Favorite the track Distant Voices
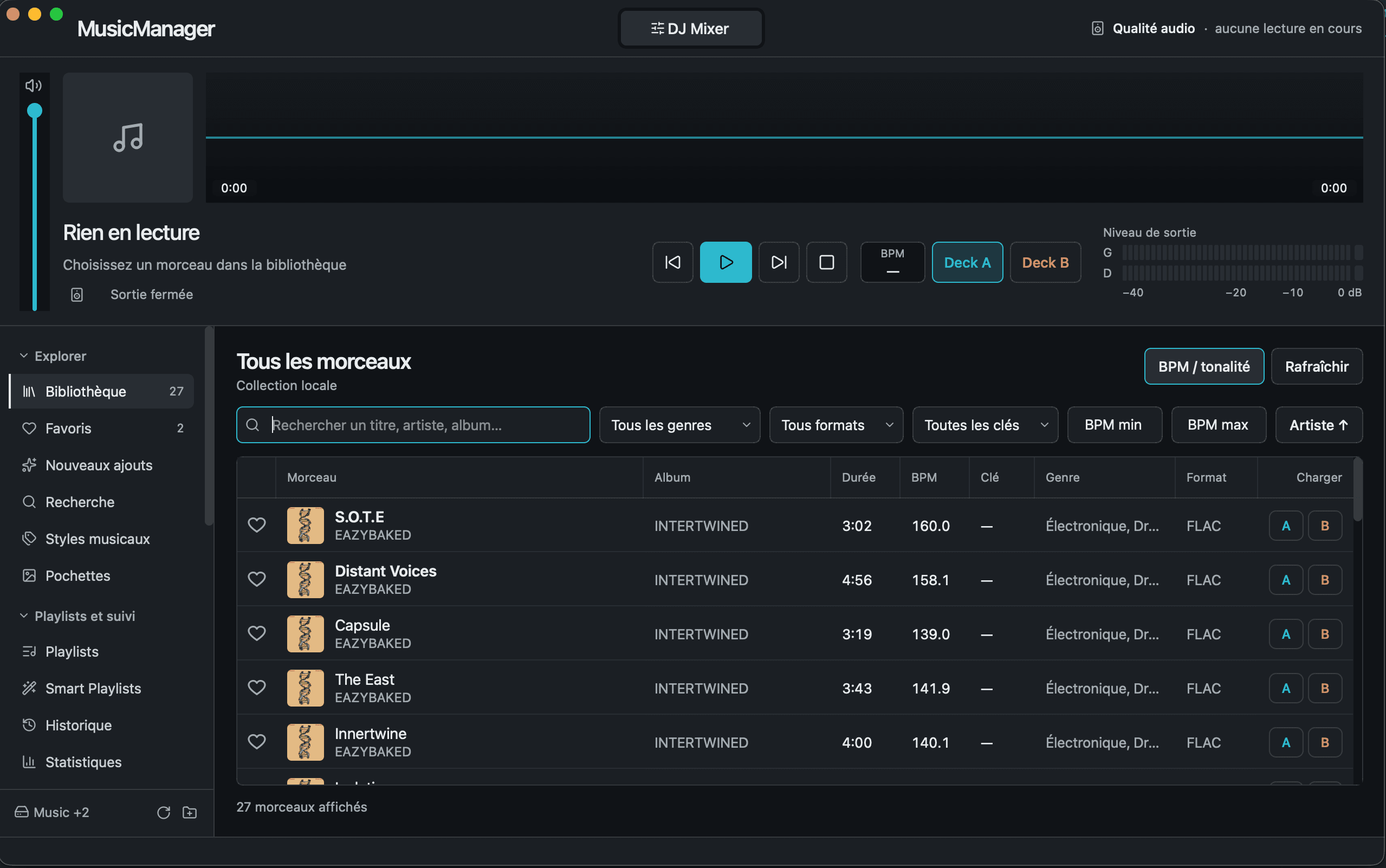 pyautogui.click(x=256, y=579)
